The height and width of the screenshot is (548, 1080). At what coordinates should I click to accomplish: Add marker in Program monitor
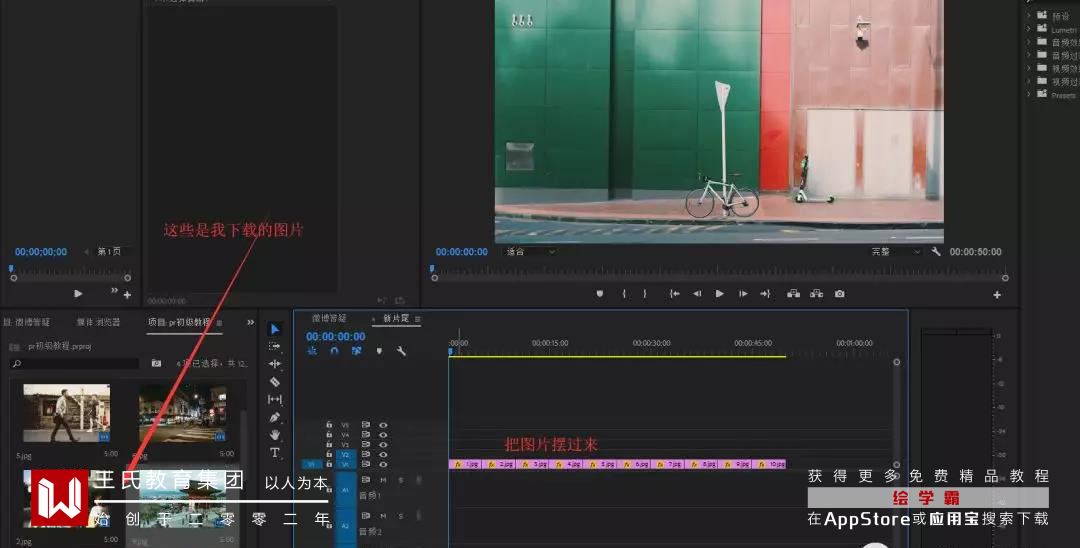599,294
